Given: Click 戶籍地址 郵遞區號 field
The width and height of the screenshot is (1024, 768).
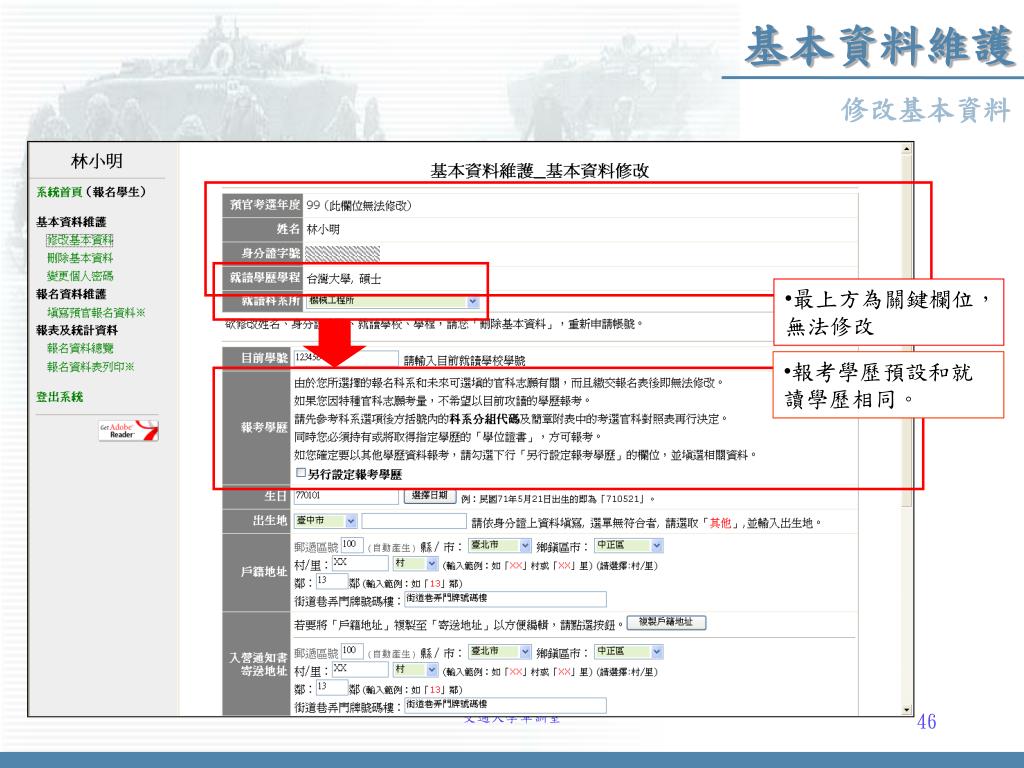Looking at the screenshot, I should [x=351, y=545].
